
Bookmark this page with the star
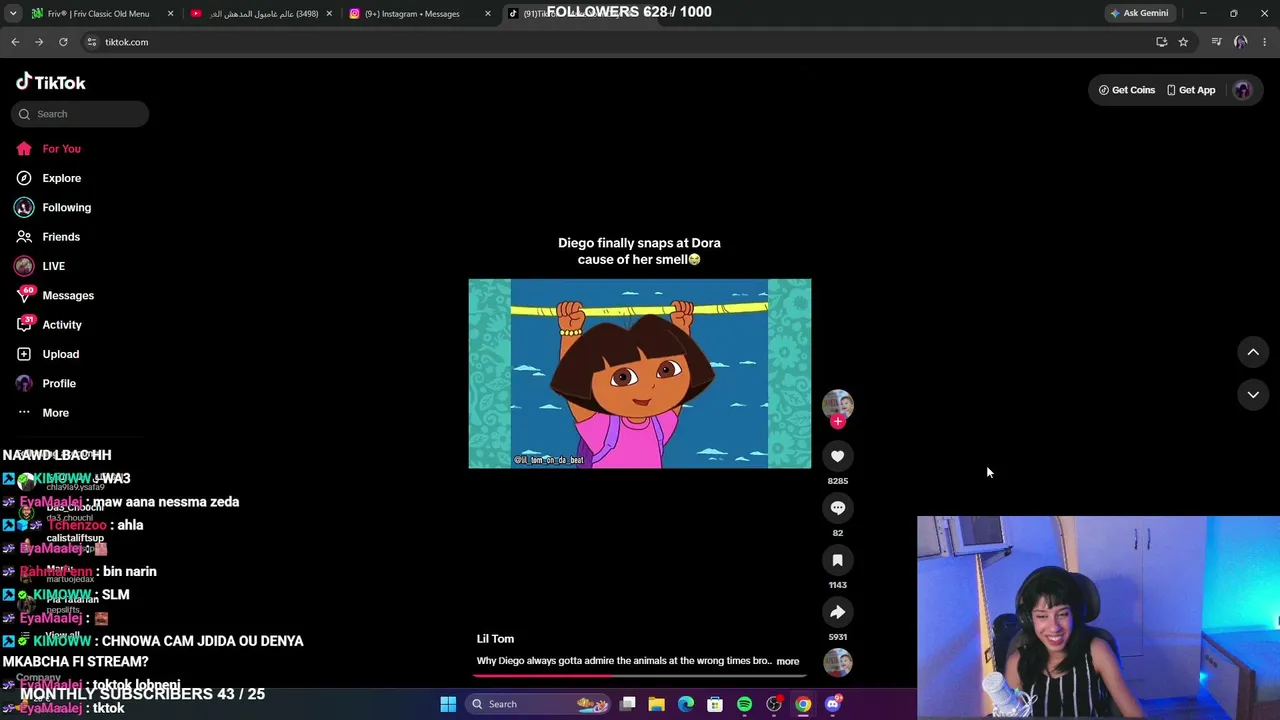click(1183, 42)
